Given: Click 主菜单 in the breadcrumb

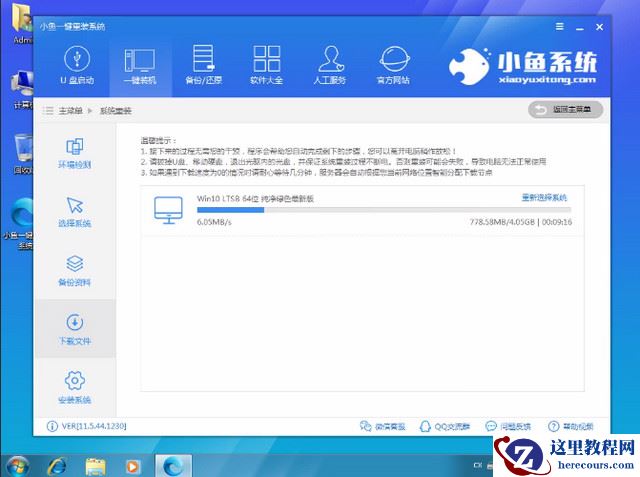Looking at the screenshot, I should point(70,111).
